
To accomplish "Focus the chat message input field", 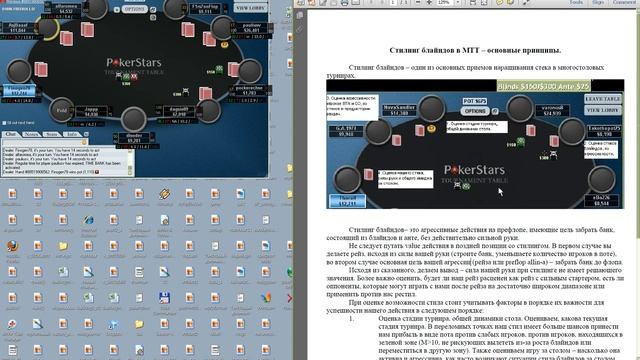I will click(41, 142).
